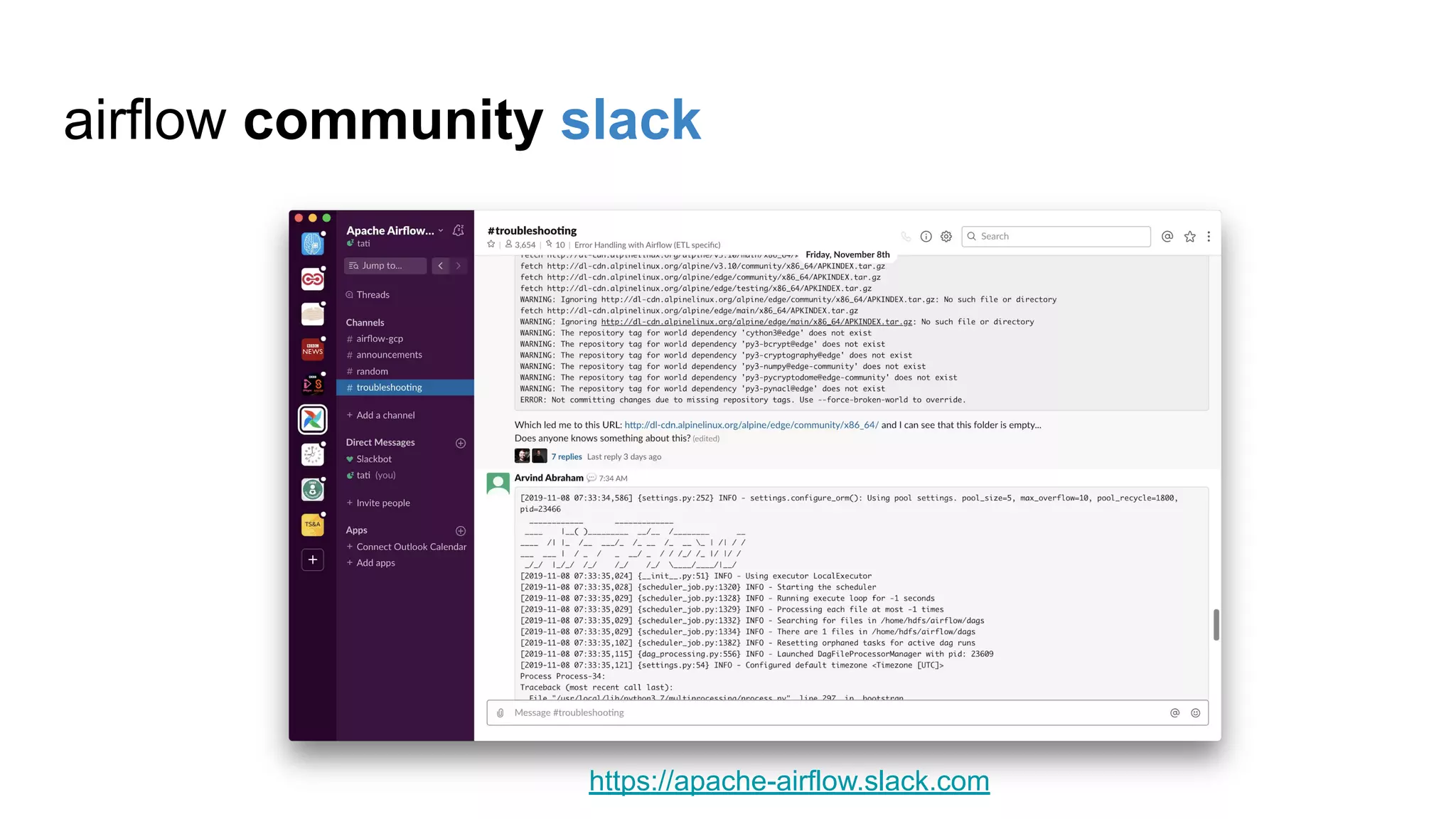
Task: Click the Channels section header
Action: pos(365,323)
